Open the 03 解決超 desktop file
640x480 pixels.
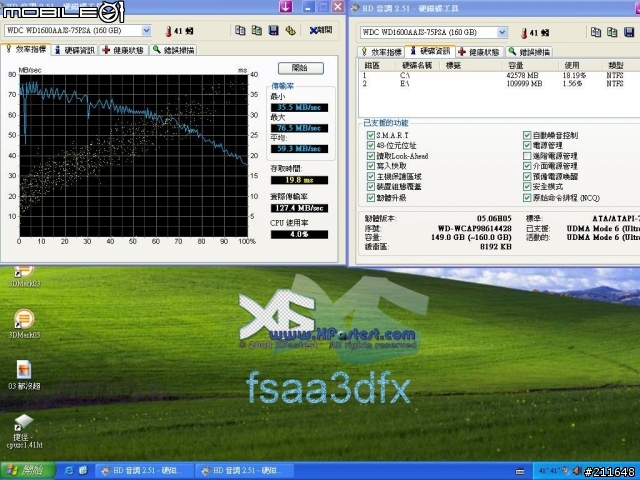pyautogui.click(x=24, y=375)
